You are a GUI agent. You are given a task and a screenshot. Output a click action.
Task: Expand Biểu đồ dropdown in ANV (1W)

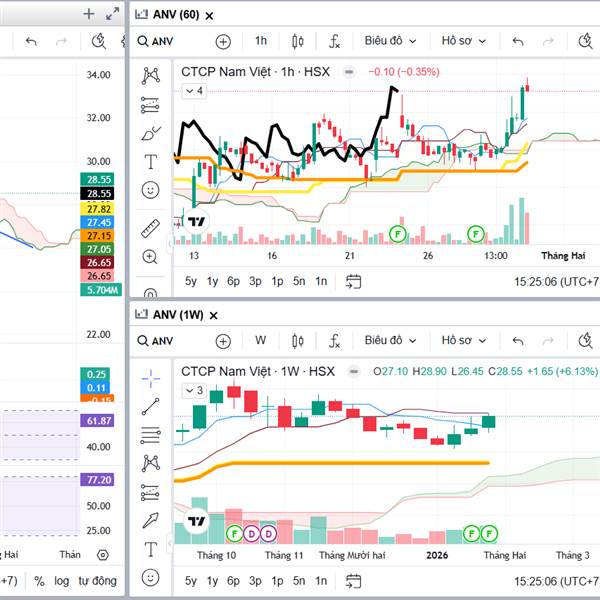(x=390, y=340)
